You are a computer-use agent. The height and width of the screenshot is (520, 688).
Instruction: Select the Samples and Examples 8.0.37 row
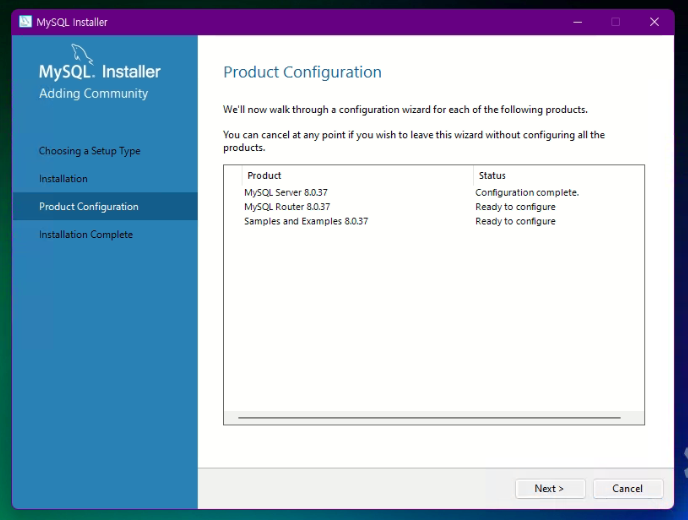[434, 221]
